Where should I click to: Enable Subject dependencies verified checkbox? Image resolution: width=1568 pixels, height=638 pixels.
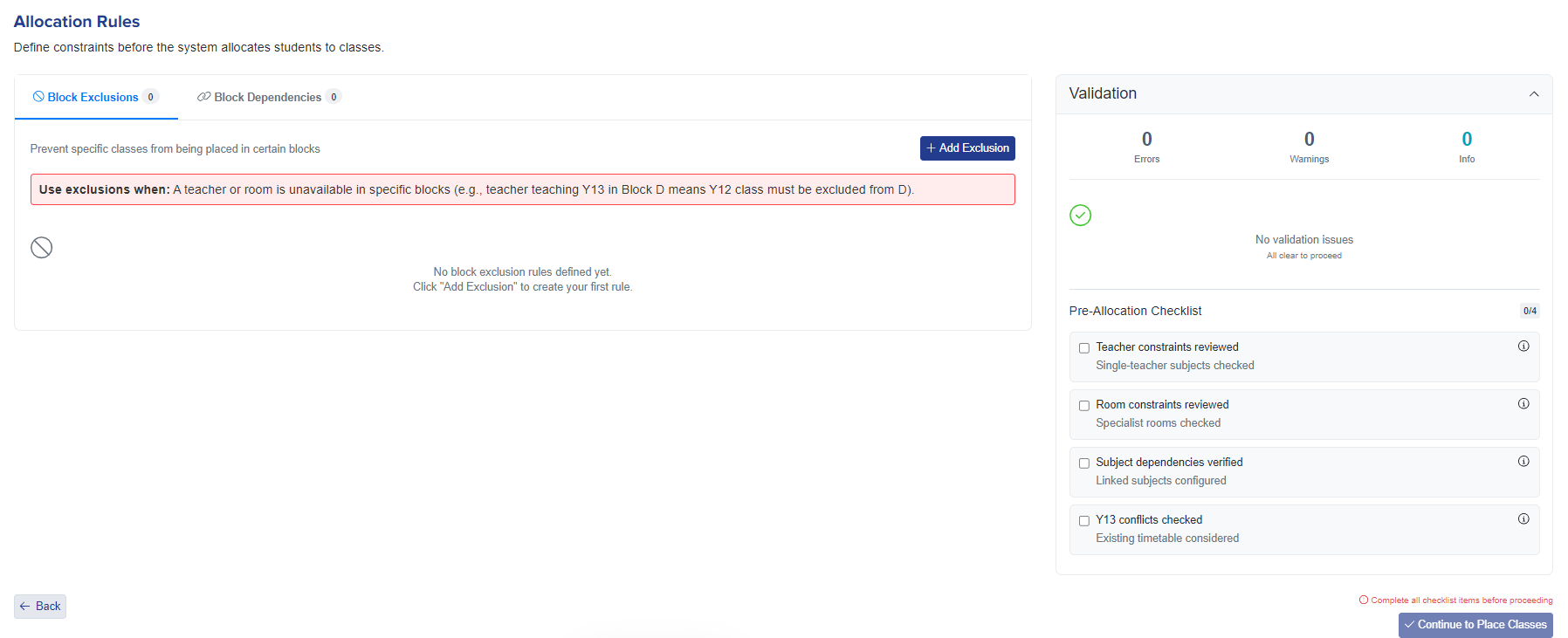pyautogui.click(x=1084, y=463)
